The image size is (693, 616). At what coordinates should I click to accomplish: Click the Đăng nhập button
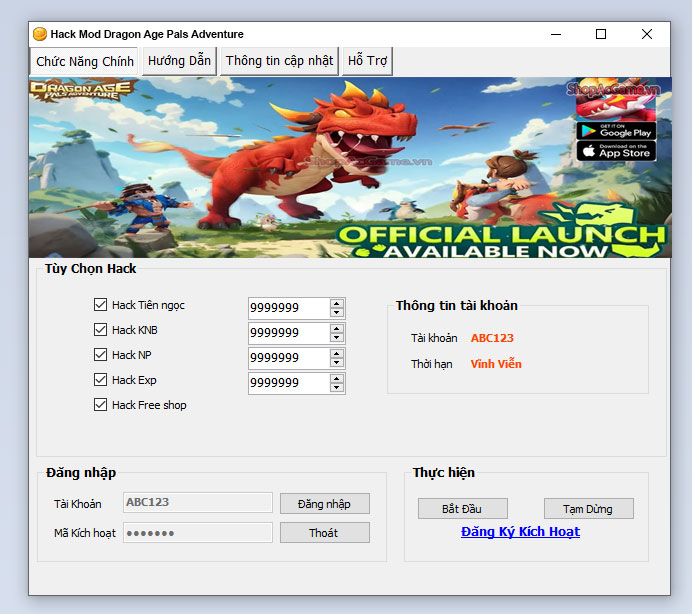pyautogui.click(x=324, y=504)
